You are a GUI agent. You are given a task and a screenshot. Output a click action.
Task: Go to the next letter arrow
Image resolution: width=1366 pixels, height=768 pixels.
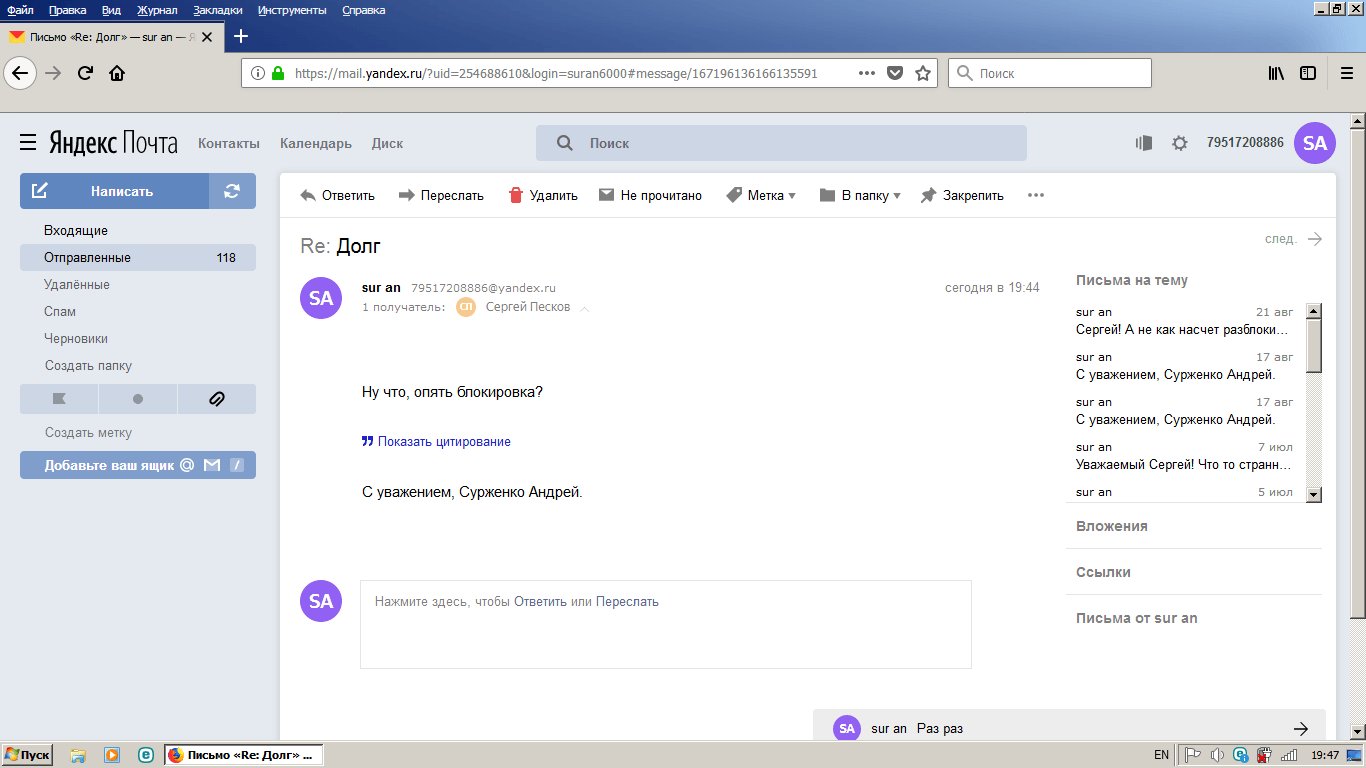(x=1315, y=239)
